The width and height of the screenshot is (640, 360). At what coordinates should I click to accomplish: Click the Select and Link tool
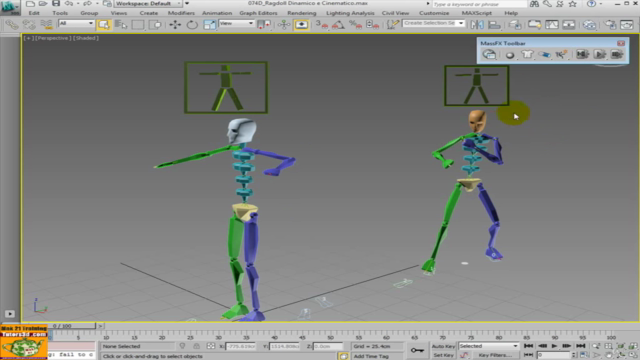[x=12, y=24]
